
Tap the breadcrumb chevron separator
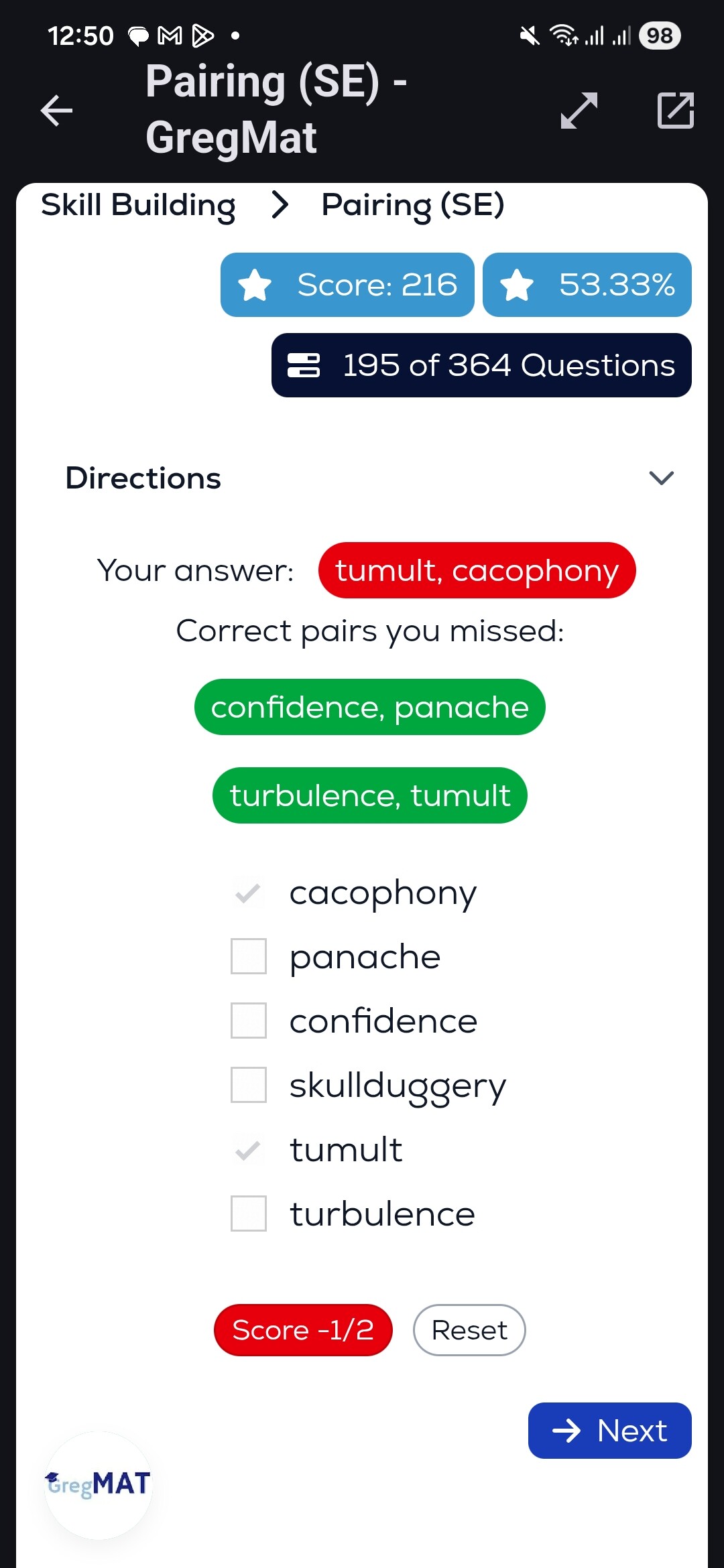(280, 205)
